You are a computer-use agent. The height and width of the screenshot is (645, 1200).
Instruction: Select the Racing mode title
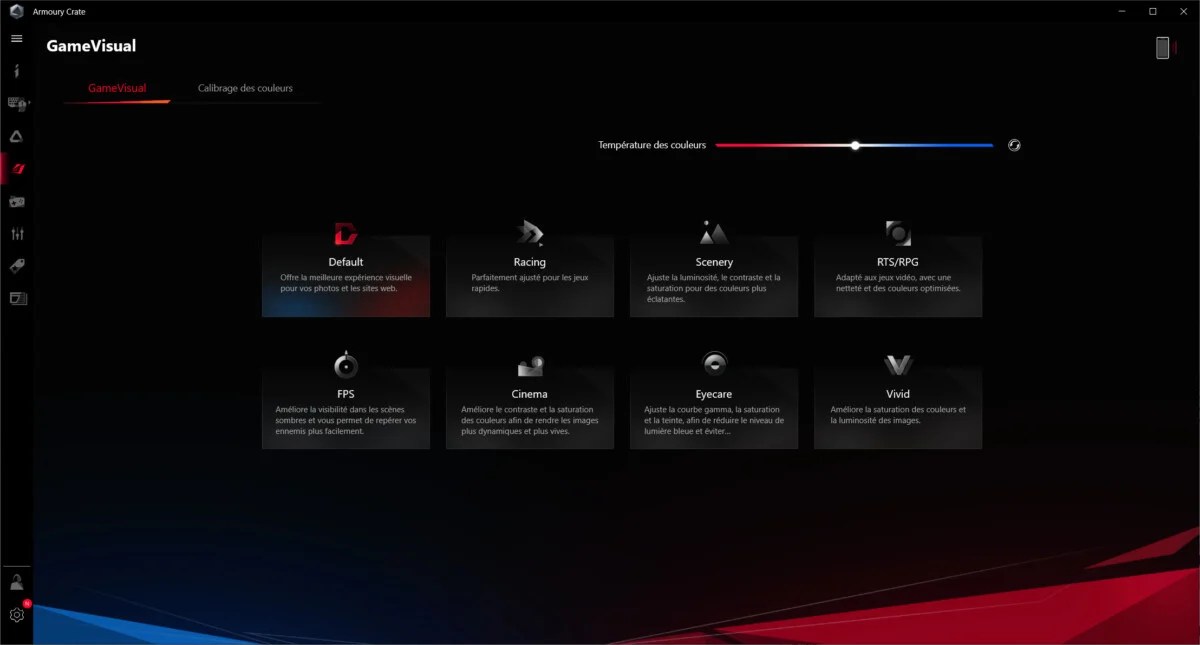(530, 262)
